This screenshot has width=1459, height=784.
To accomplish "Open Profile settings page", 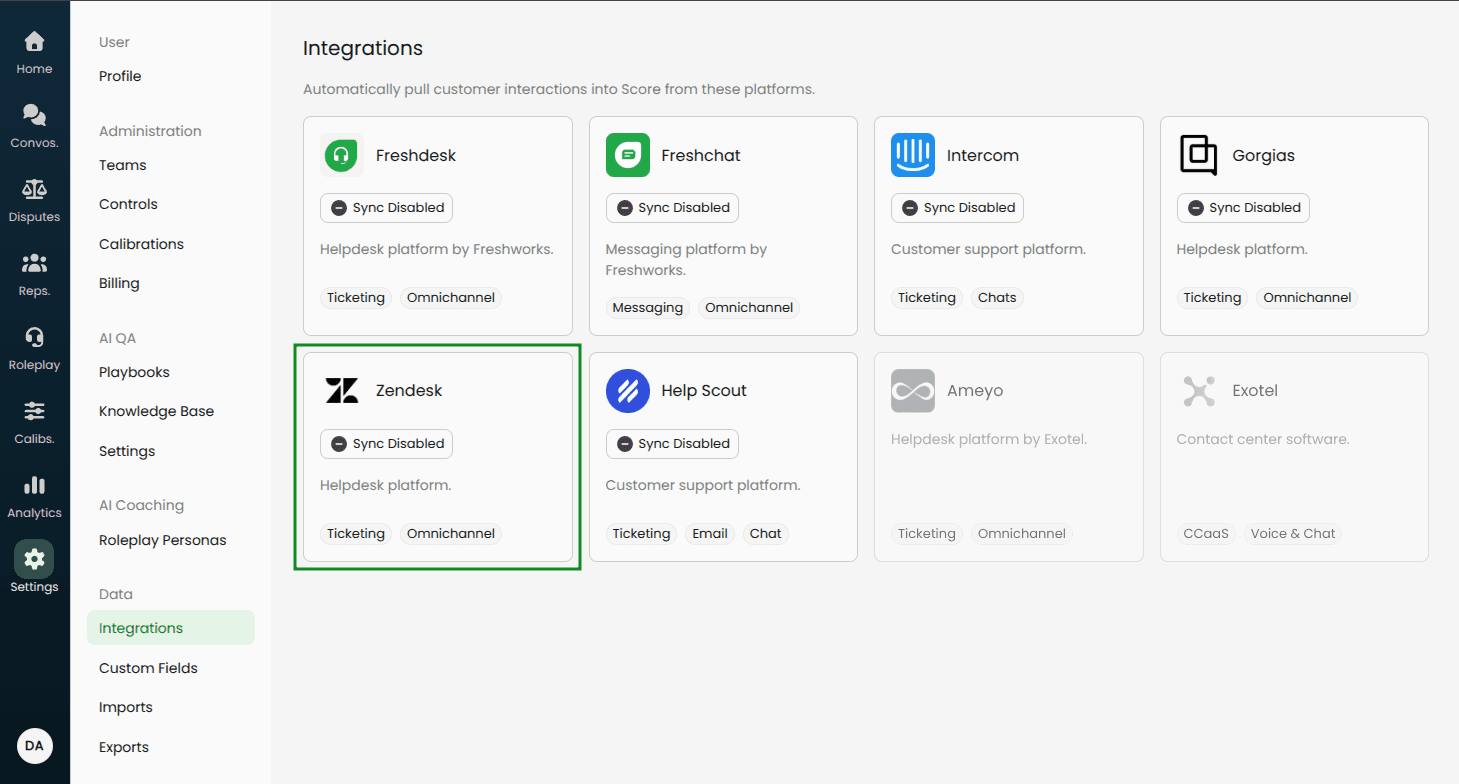I will (x=120, y=76).
